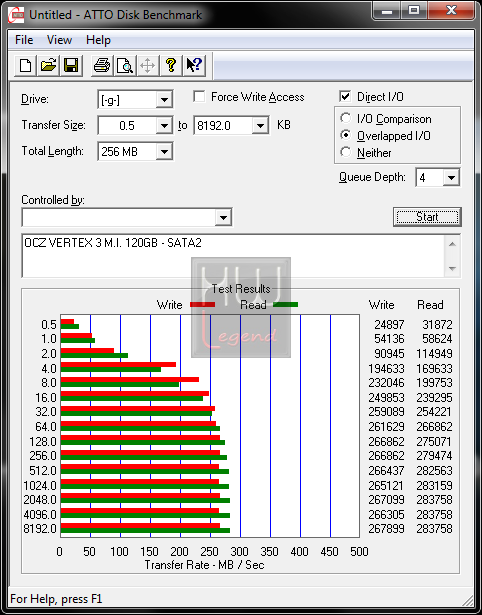Click the yellow question mark About icon

171,65
